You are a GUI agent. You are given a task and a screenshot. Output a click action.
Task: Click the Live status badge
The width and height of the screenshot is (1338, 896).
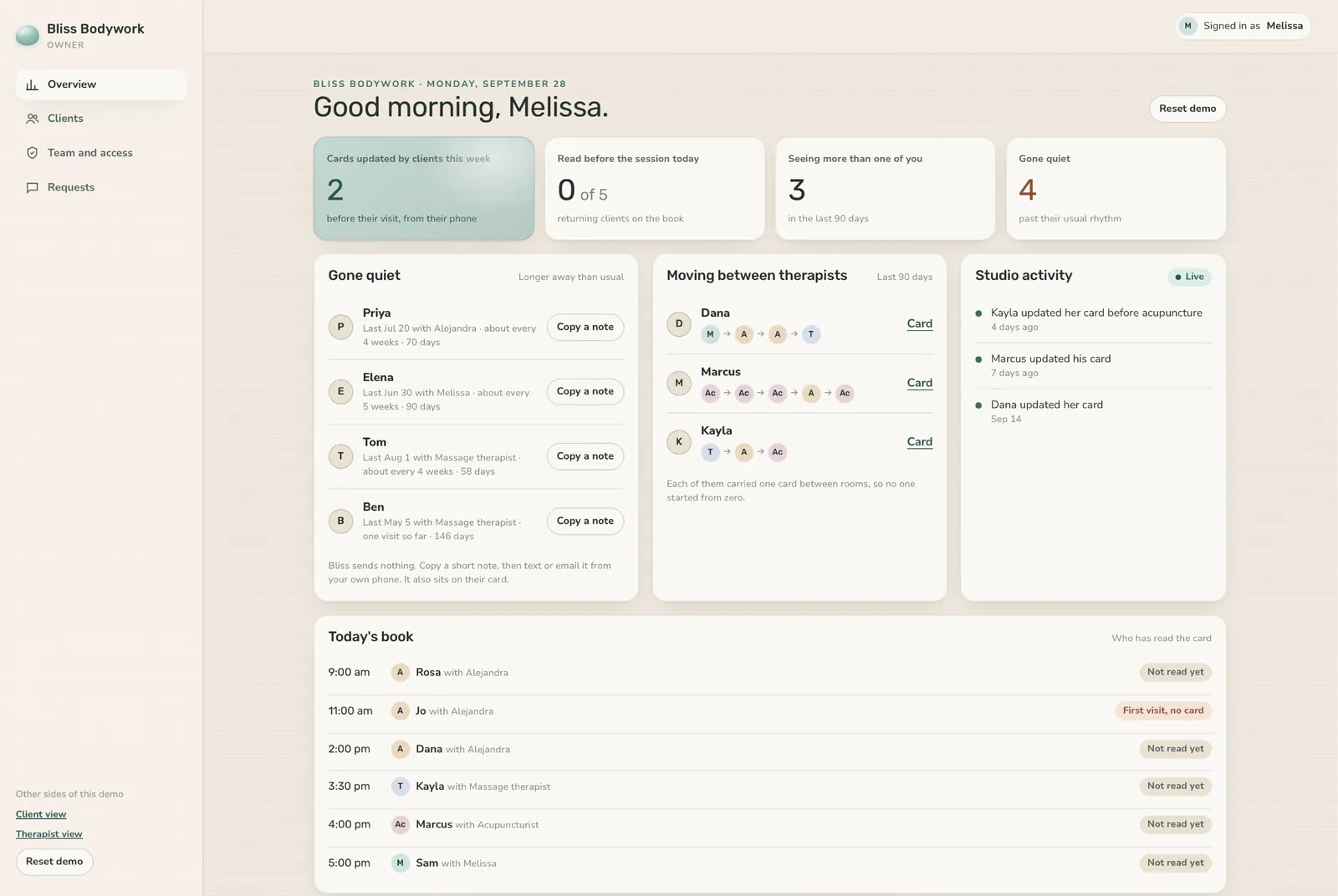click(x=1189, y=277)
